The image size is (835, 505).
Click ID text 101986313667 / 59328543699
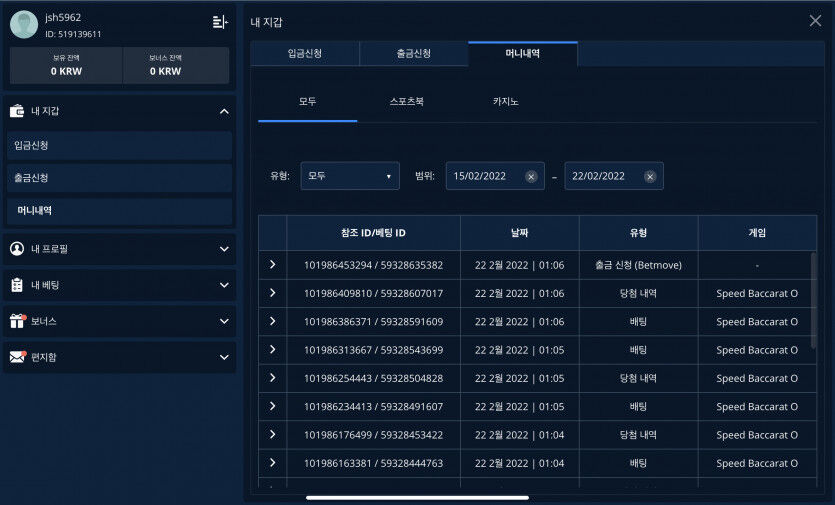[373, 350]
